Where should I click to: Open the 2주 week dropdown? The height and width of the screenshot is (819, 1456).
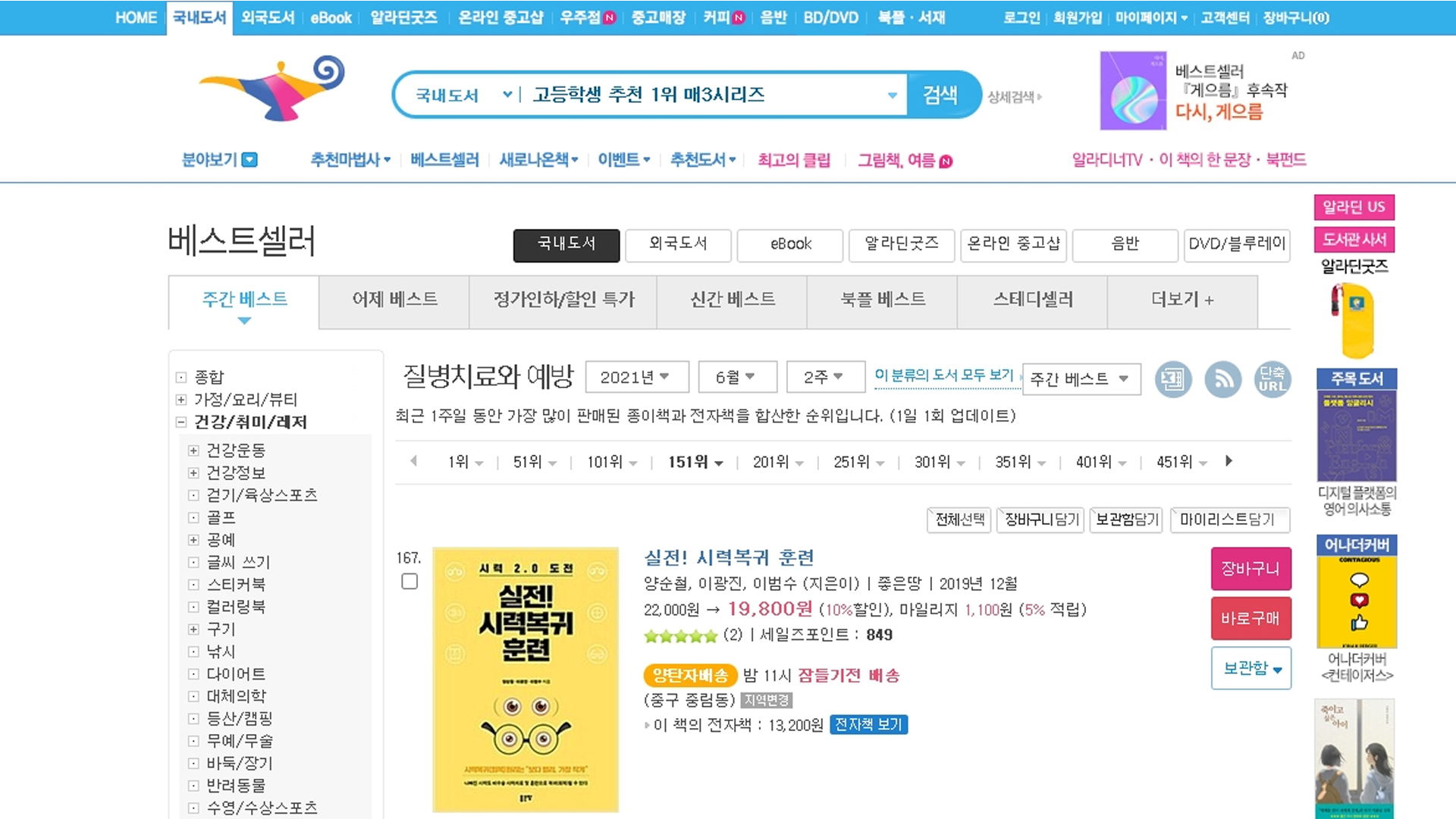[825, 377]
